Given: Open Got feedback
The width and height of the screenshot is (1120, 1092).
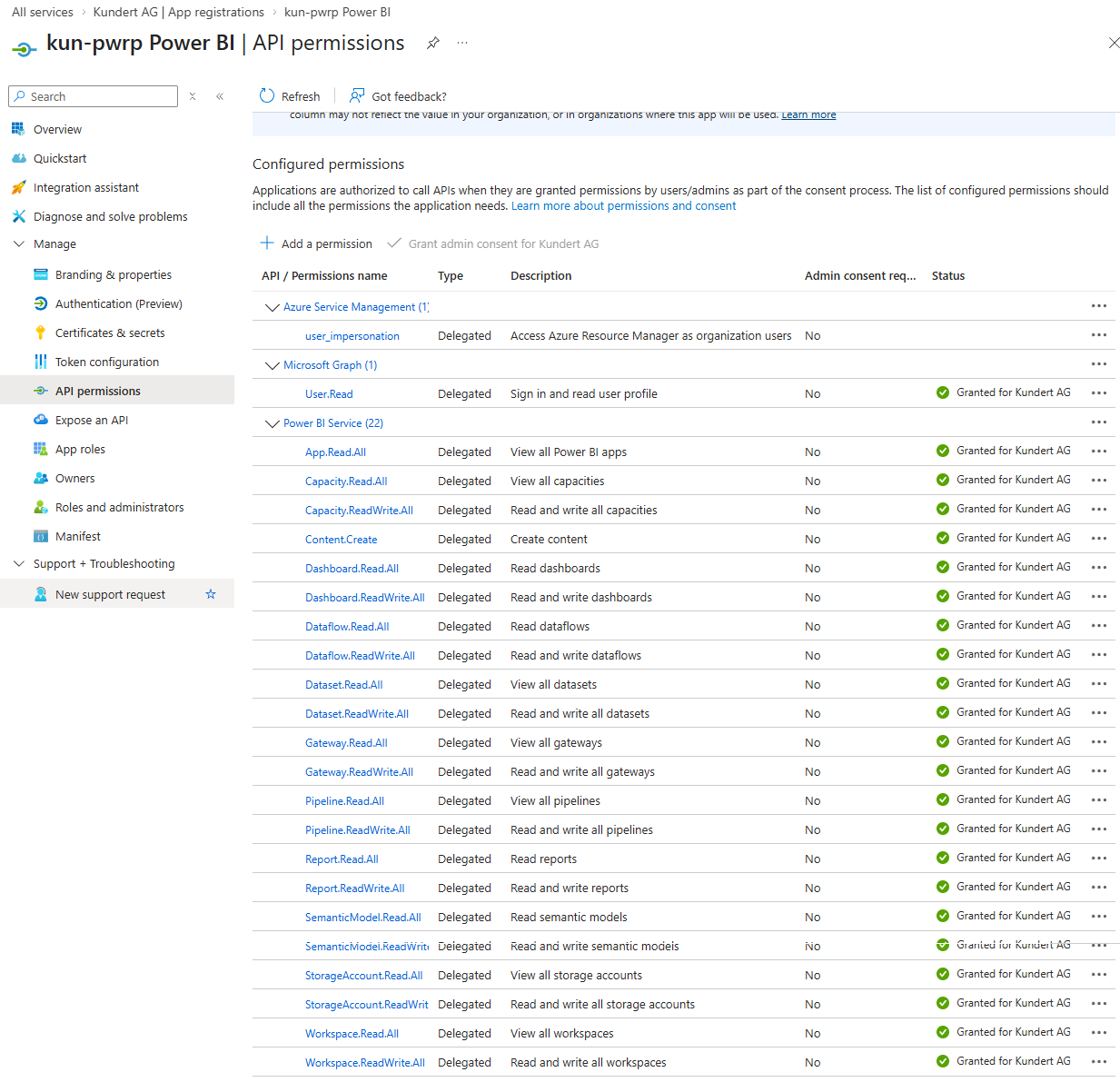Looking at the screenshot, I should tap(399, 96).
